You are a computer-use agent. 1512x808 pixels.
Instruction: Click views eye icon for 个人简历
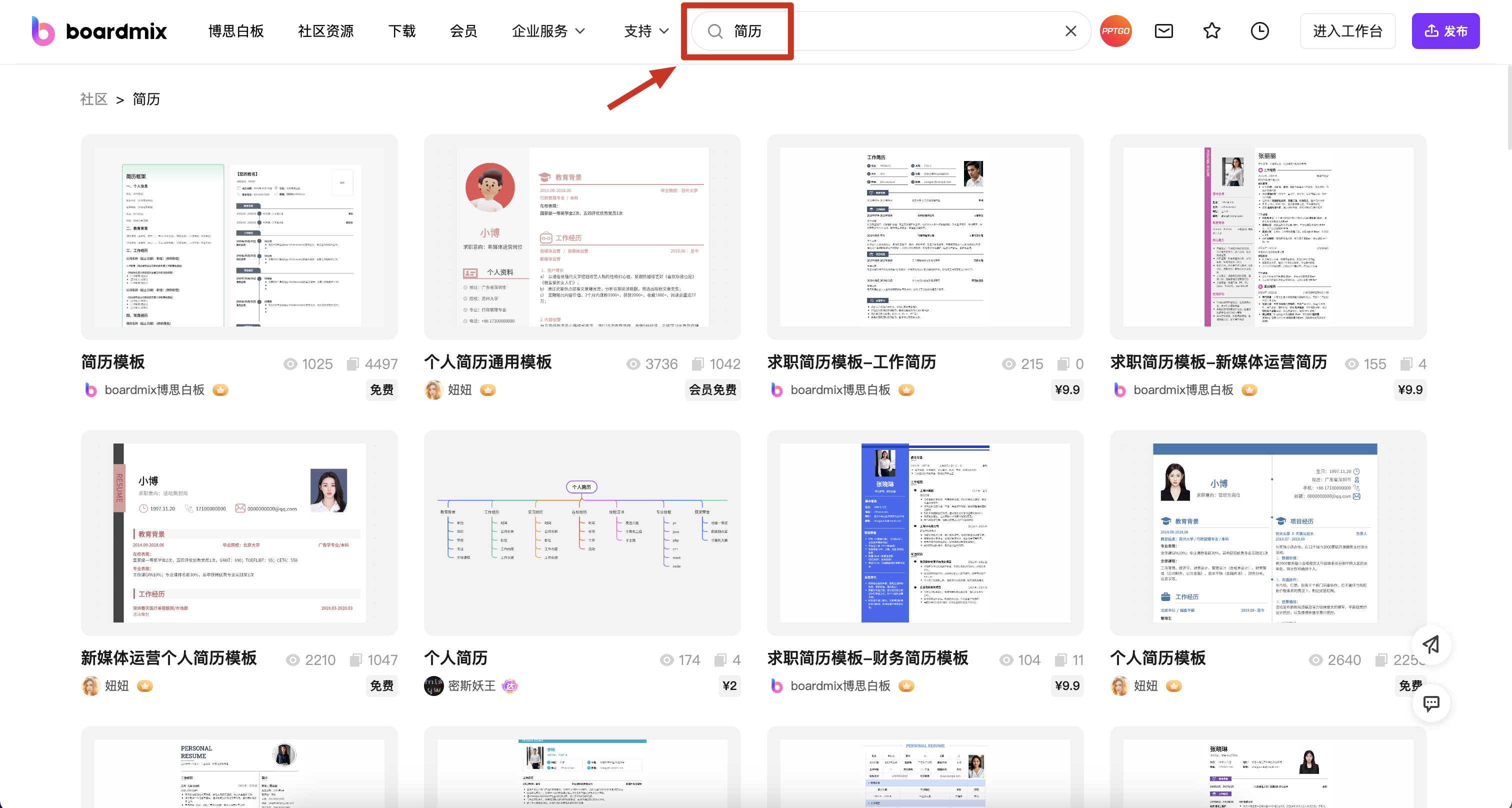tap(666, 659)
